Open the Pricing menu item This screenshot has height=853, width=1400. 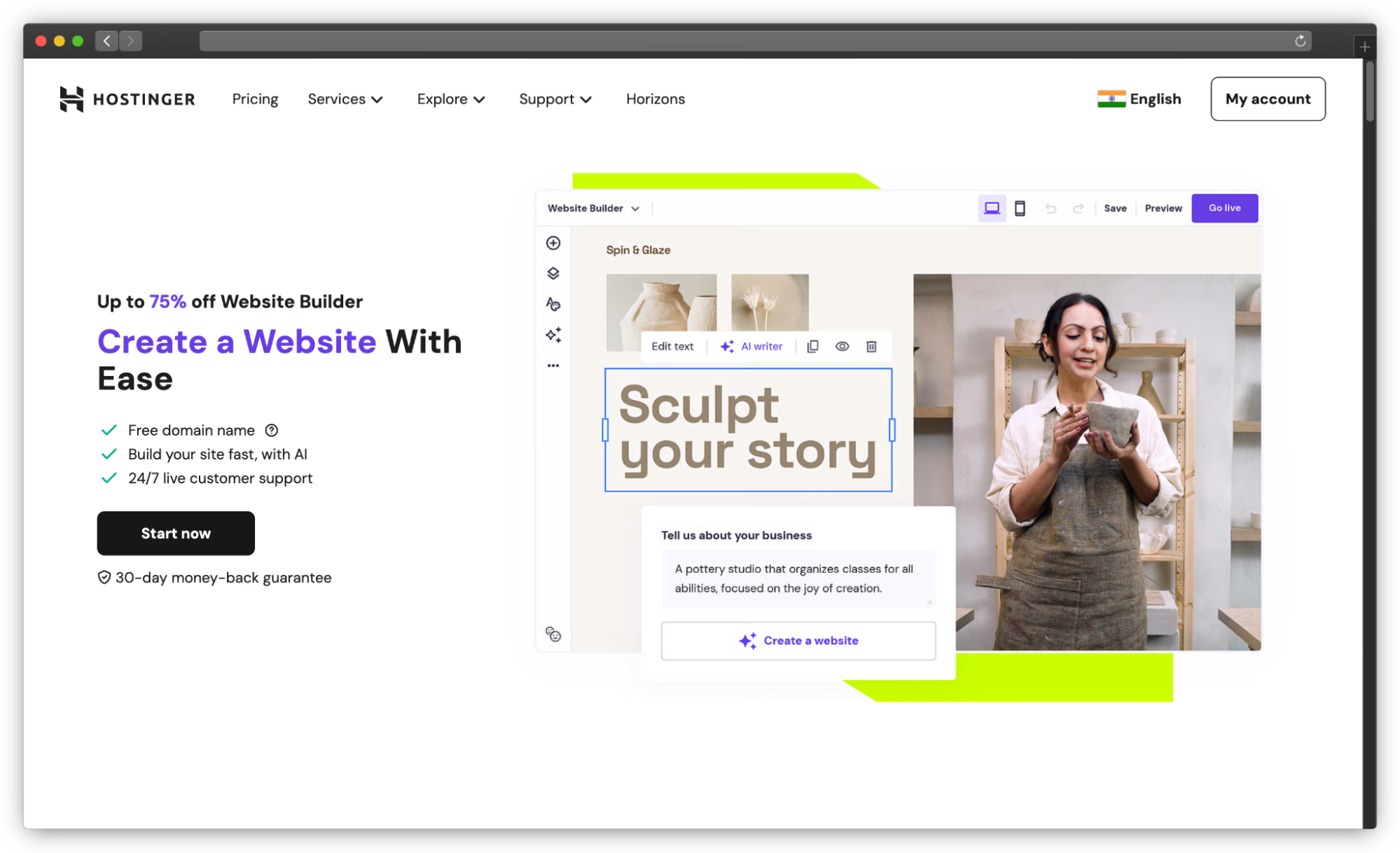tap(255, 99)
